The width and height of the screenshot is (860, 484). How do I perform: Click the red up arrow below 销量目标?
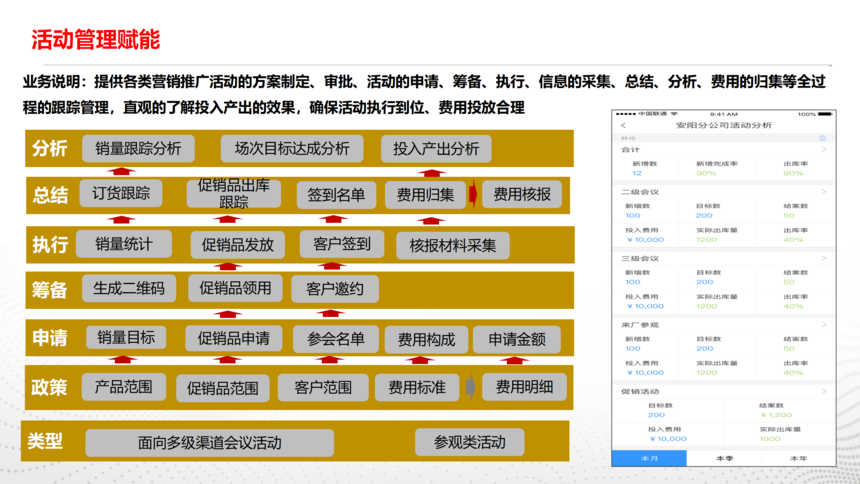pos(123,358)
